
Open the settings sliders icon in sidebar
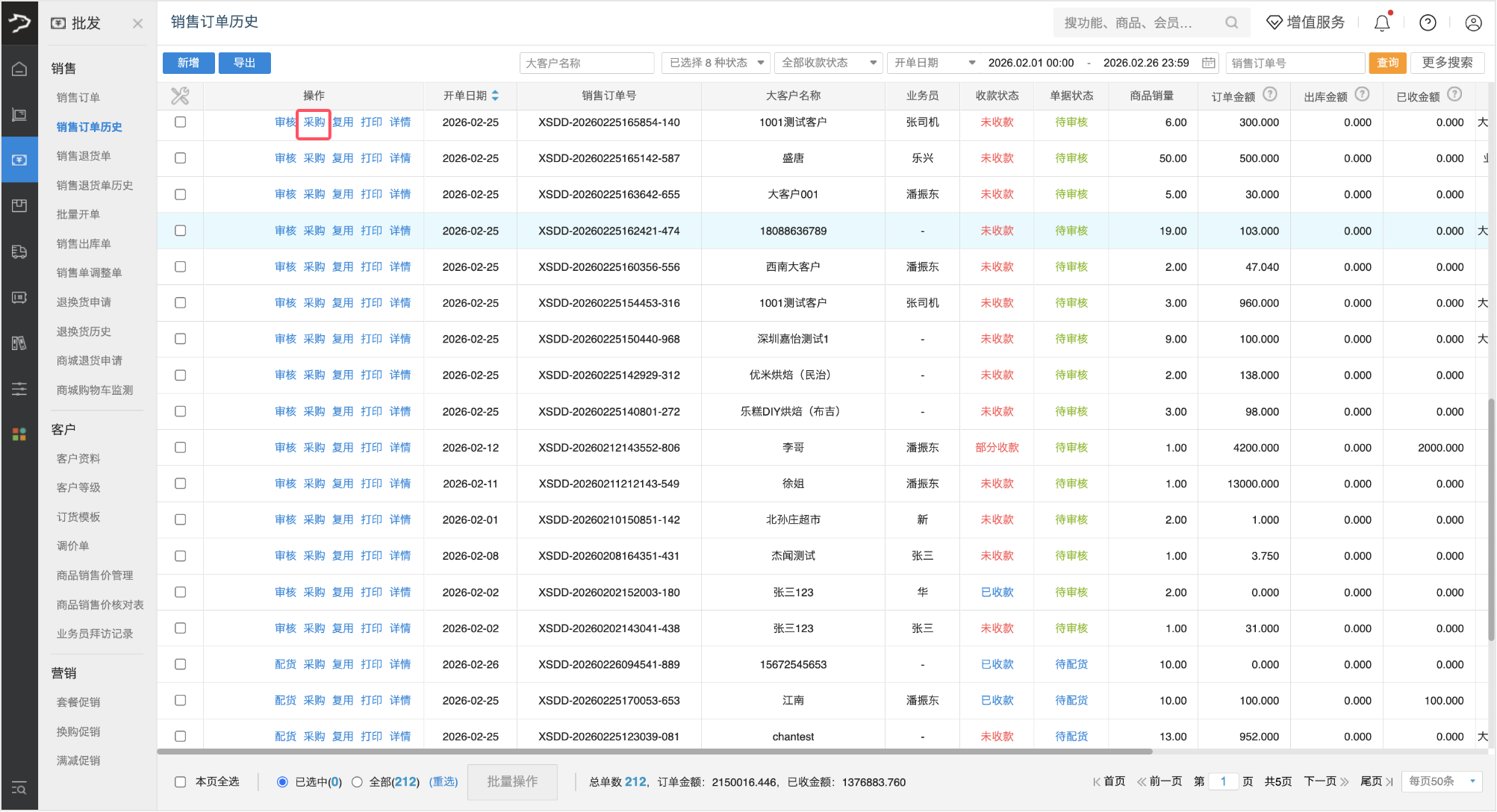(19, 388)
